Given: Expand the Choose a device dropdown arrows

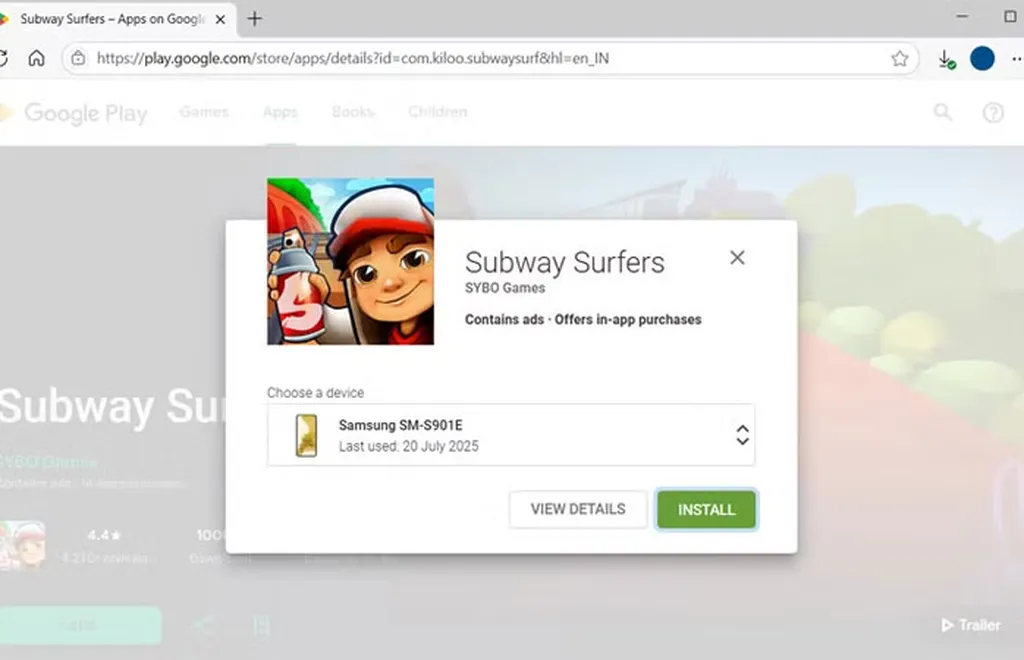Looking at the screenshot, I should coord(743,435).
